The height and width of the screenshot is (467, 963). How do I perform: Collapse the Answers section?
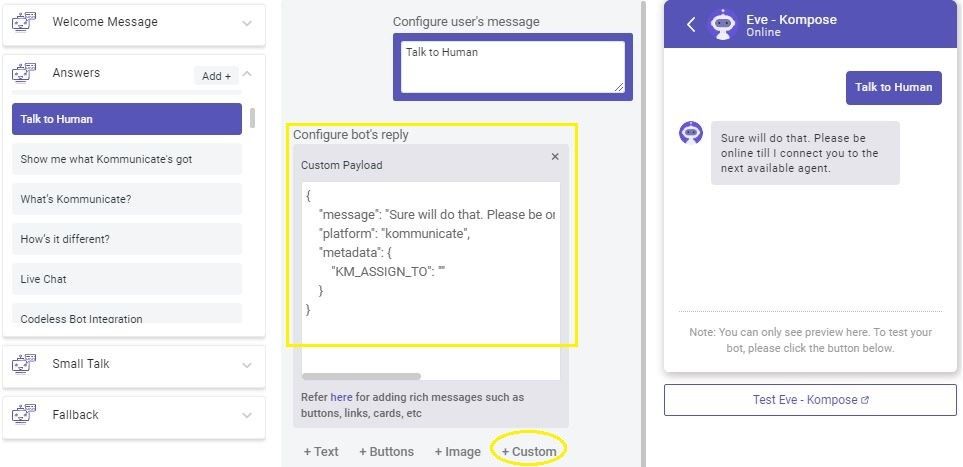247,74
